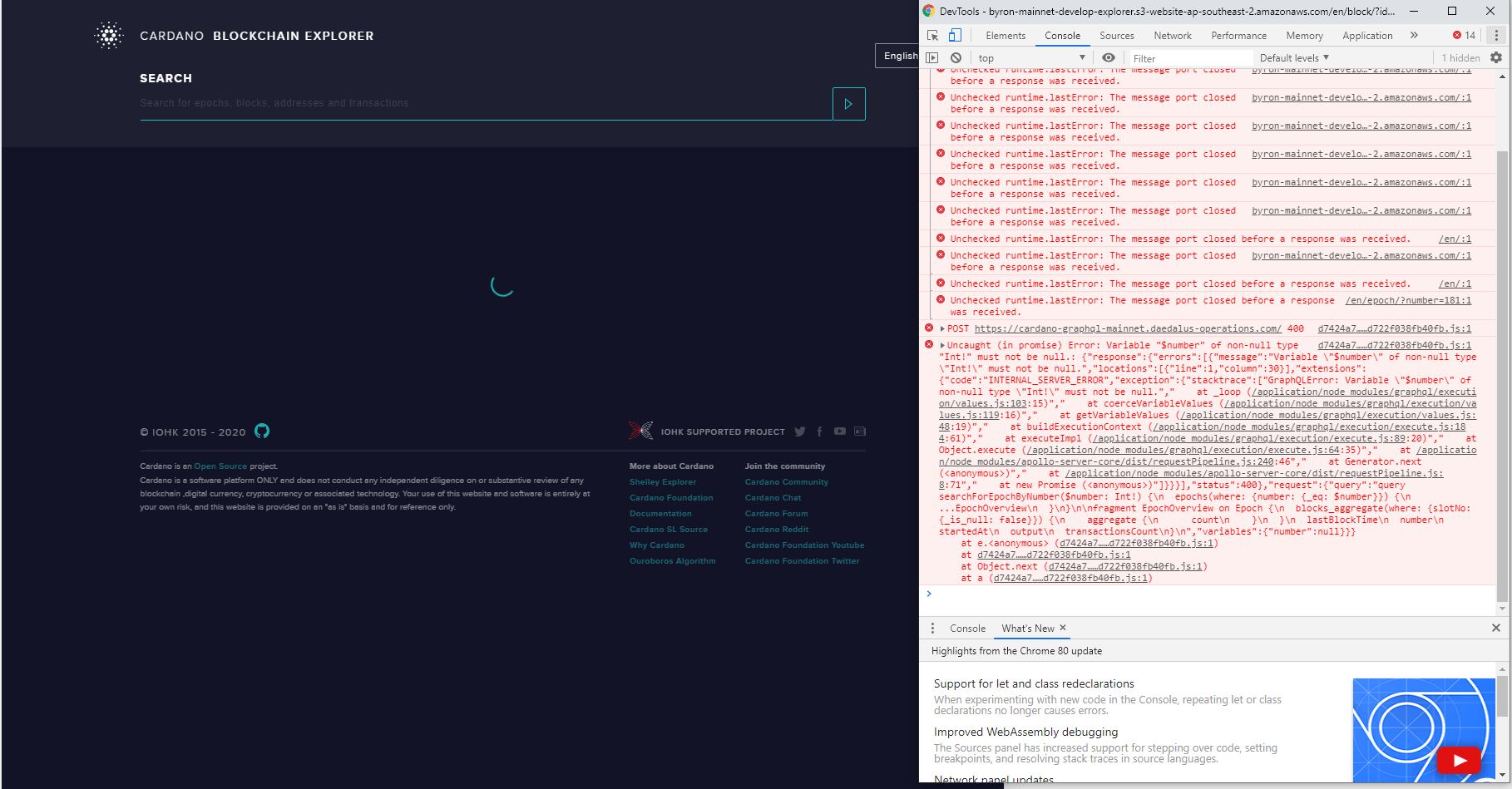Switch to the Performance tab
The width and height of the screenshot is (1512, 789).
pyautogui.click(x=1238, y=36)
